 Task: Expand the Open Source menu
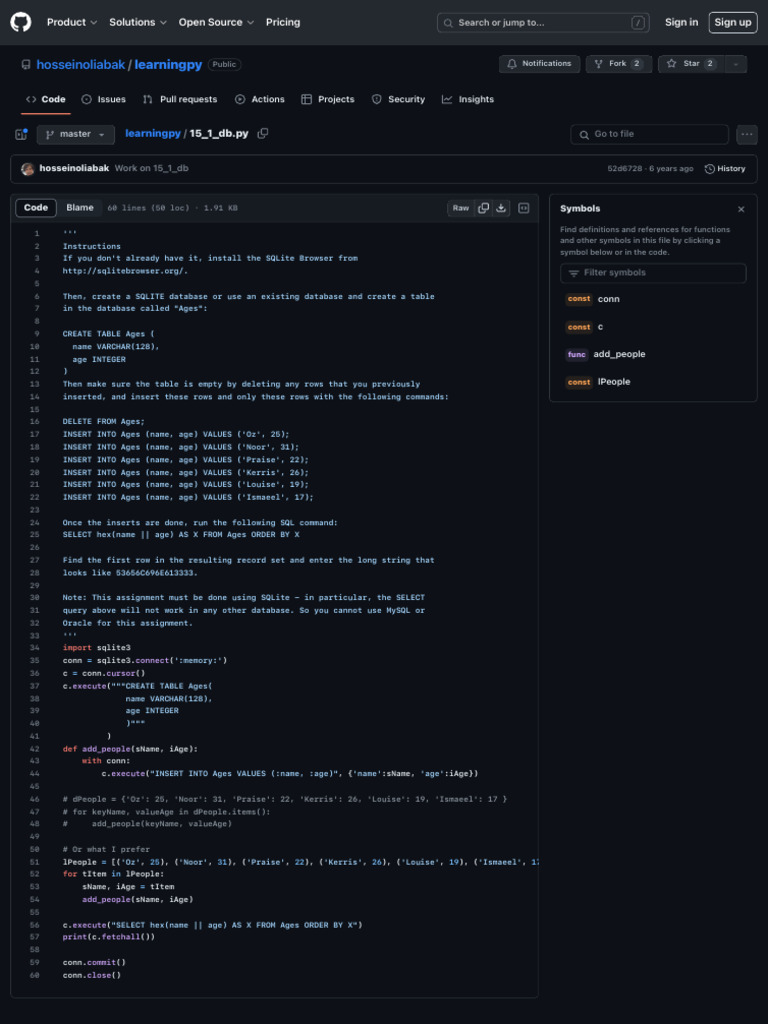216,22
